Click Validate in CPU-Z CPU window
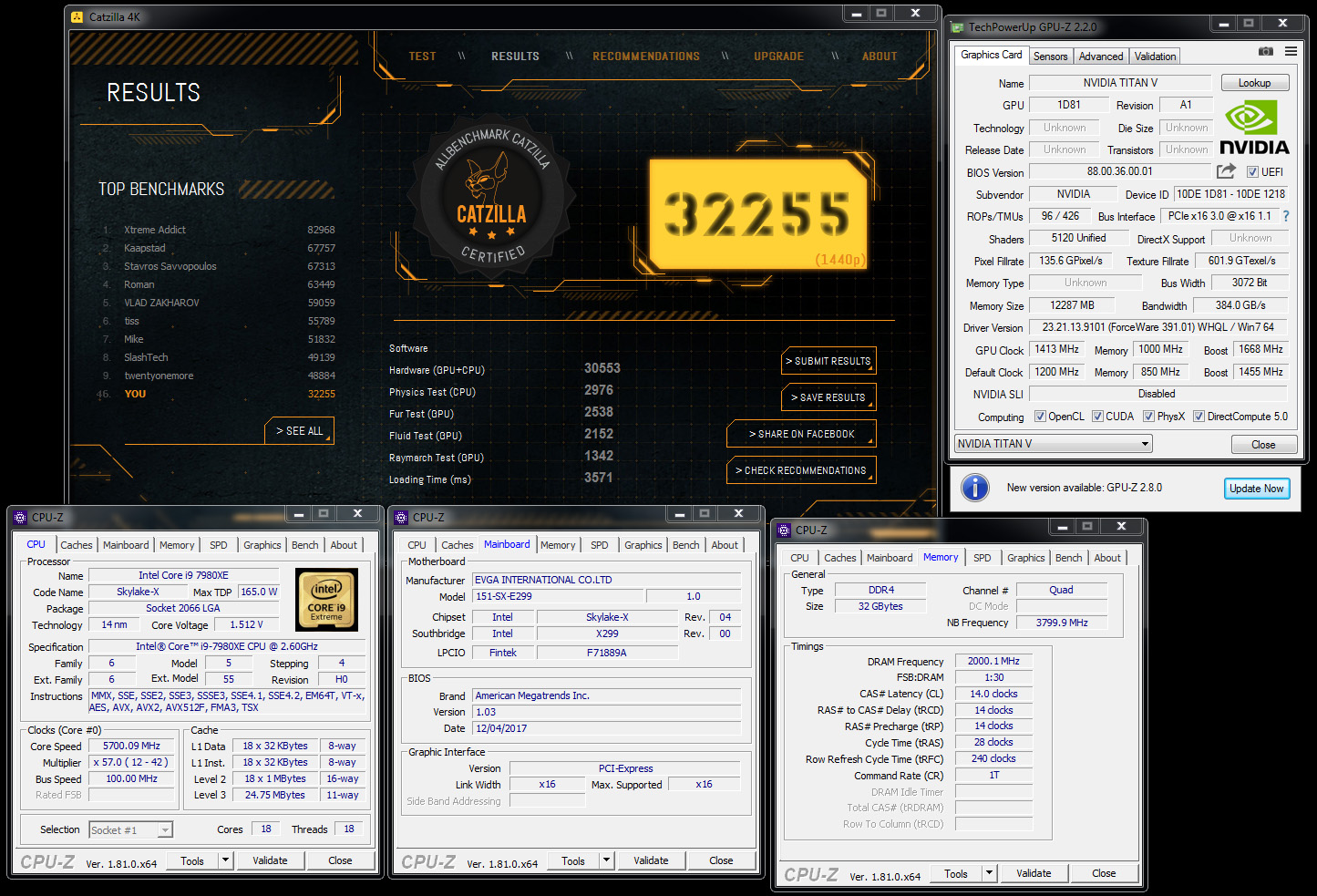The image size is (1317, 896). [x=270, y=860]
